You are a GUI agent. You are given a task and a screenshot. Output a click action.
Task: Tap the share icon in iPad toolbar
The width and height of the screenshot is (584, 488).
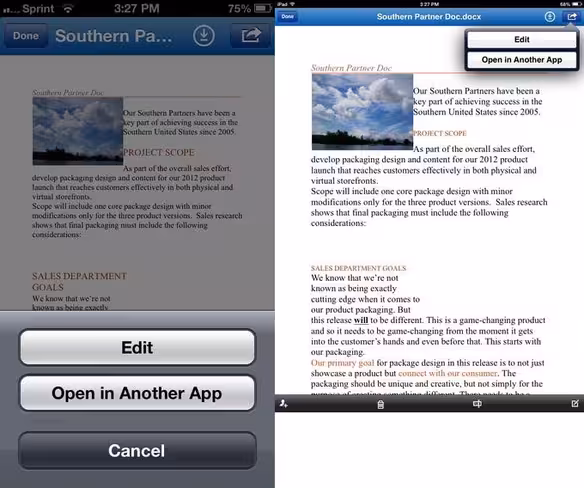point(572,17)
